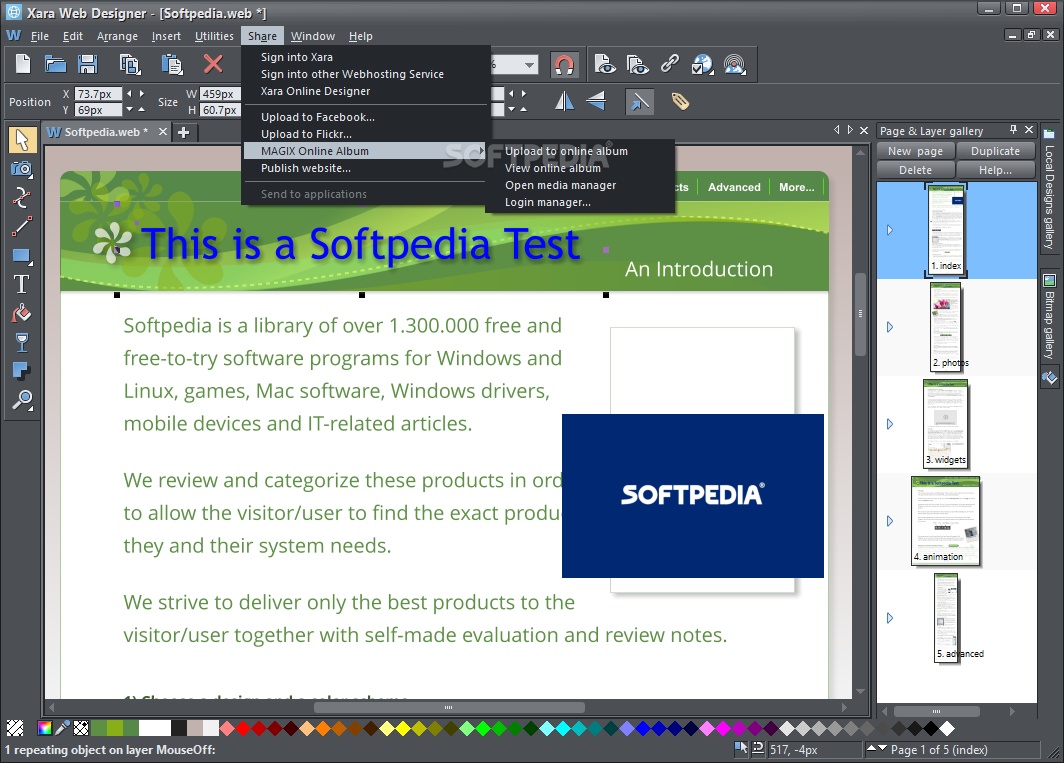Click the globe checkmark website icon
The height and width of the screenshot is (763, 1064).
click(702, 64)
